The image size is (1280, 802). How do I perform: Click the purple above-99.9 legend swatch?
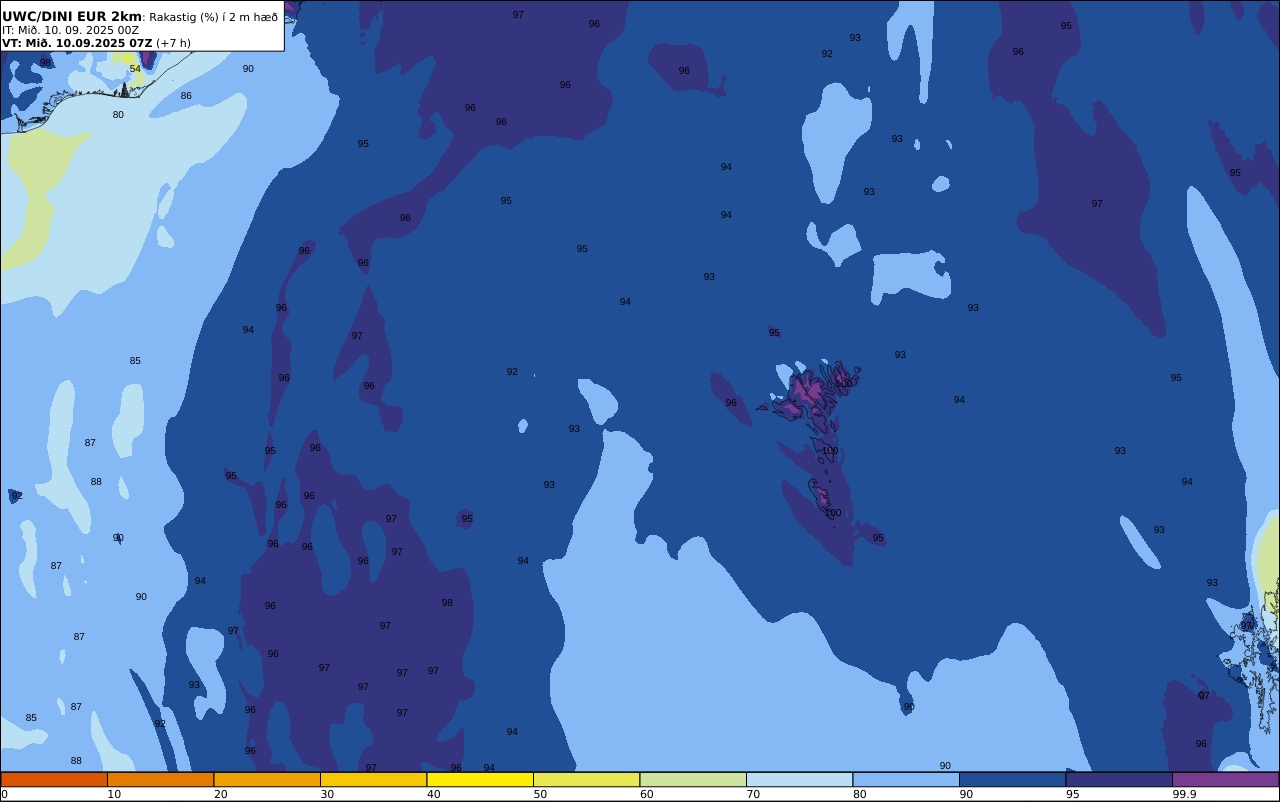1225,779
